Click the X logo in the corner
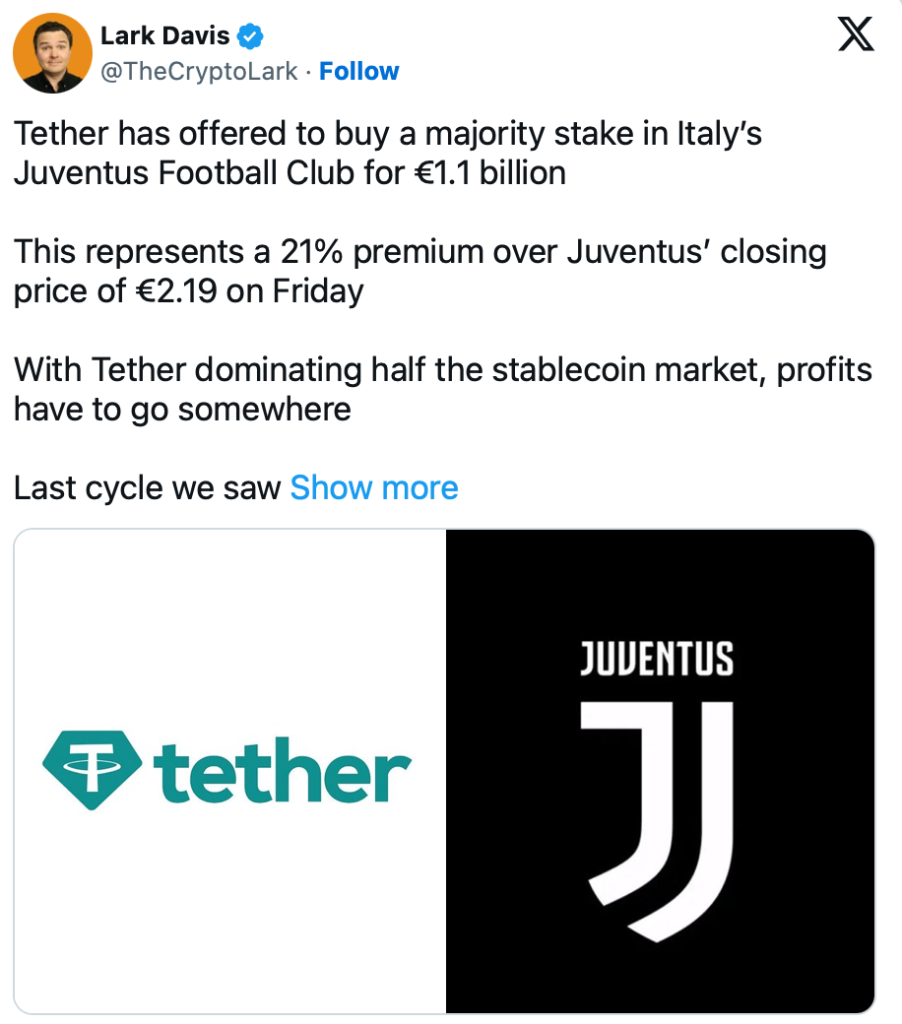The width and height of the screenshot is (902, 1024). tap(854, 36)
